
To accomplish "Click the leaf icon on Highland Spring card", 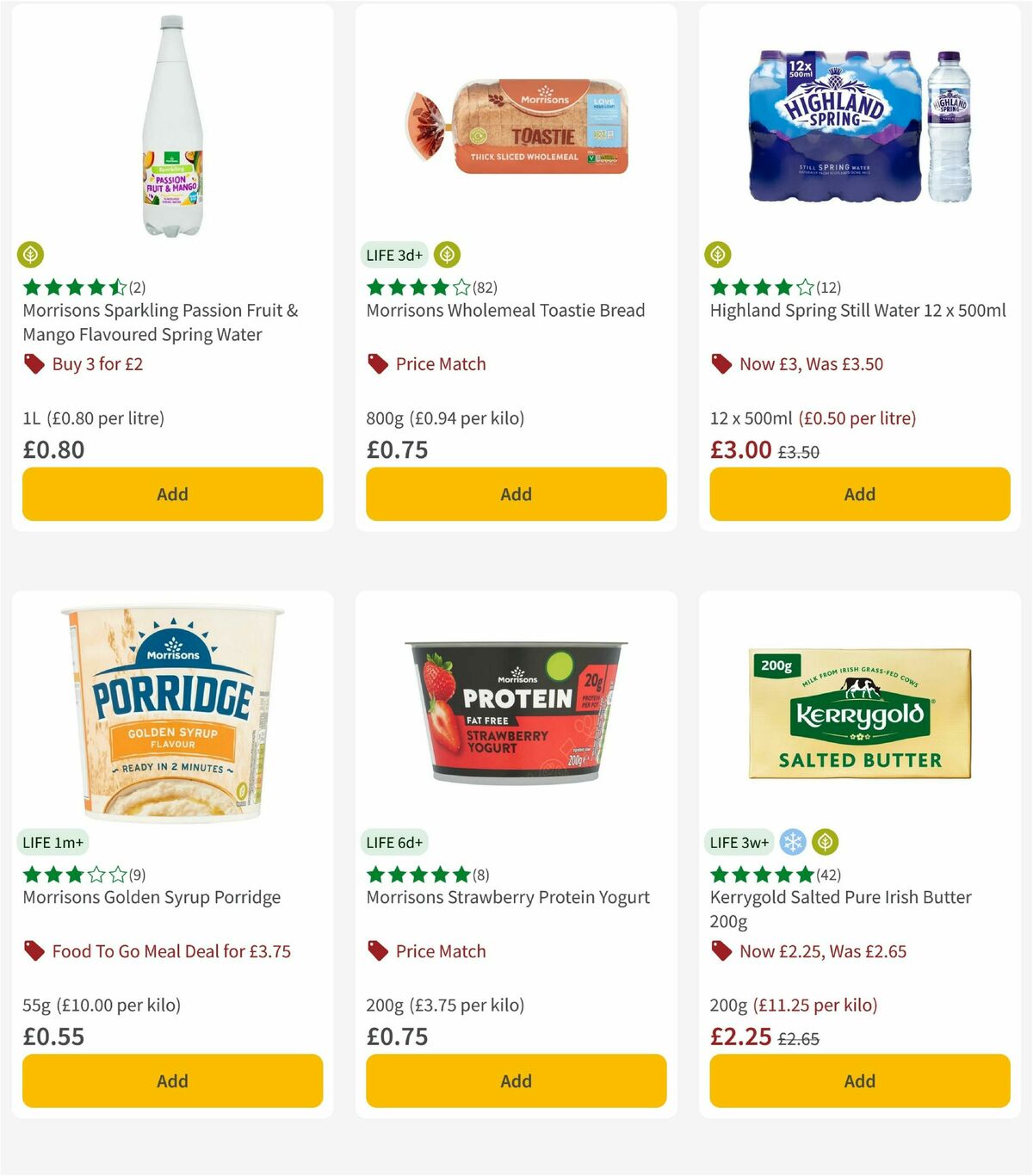I will pyautogui.click(x=719, y=255).
